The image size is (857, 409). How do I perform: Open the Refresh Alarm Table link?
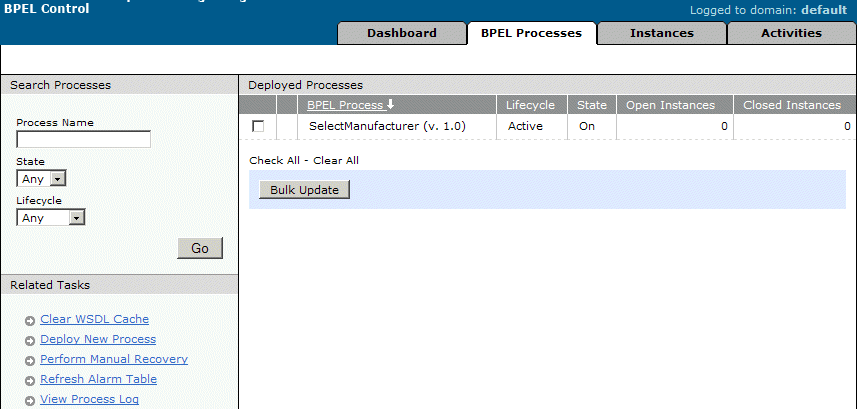point(98,379)
